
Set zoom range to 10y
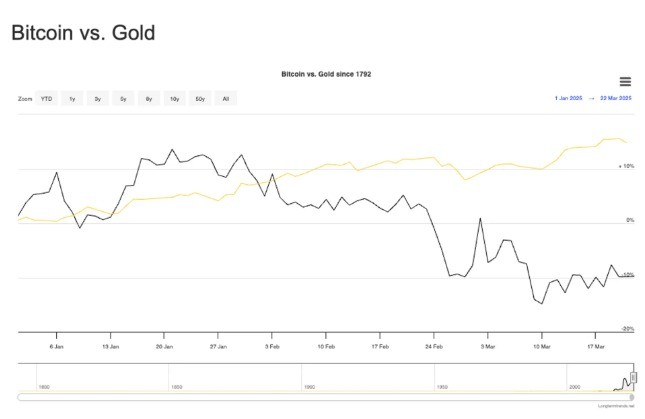pyautogui.click(x=174, y=99)
